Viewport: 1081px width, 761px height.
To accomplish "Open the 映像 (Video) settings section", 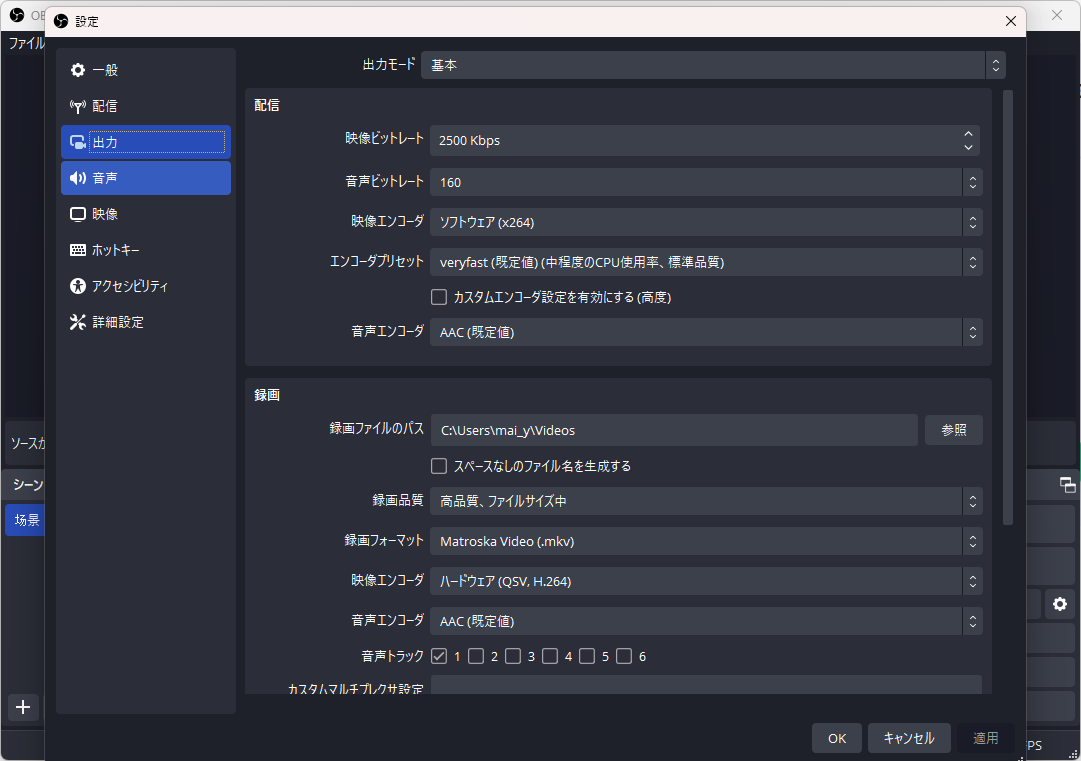I will (105, 213).
